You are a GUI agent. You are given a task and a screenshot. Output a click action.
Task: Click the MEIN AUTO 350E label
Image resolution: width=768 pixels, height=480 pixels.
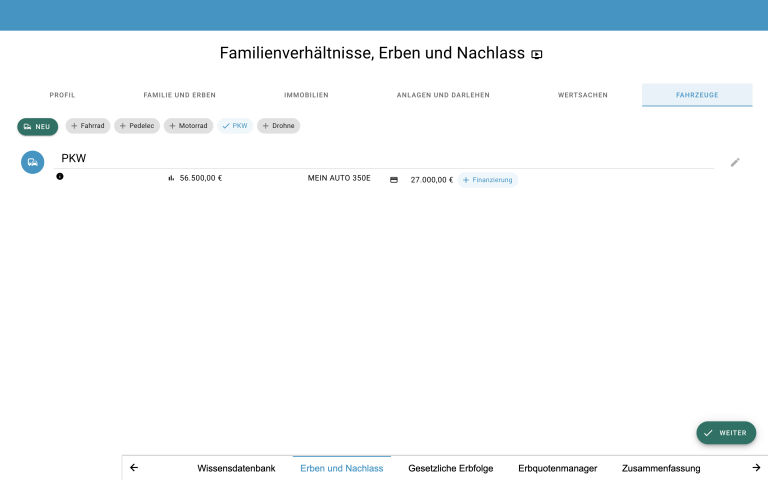pos(339,178)
